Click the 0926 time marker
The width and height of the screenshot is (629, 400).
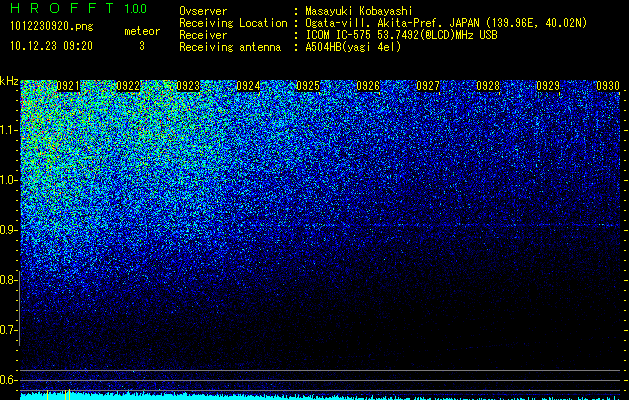[368, 86]
